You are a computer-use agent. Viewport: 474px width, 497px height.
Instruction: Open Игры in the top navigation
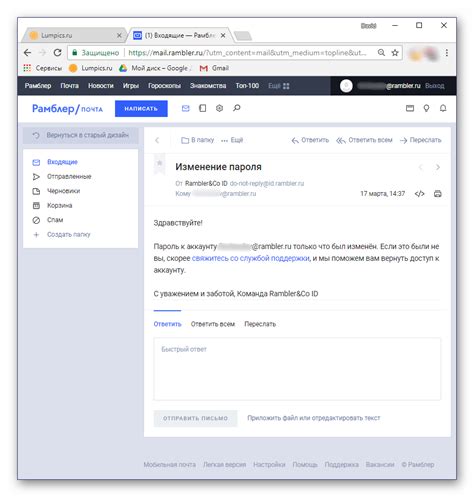(x=131, y=86)
